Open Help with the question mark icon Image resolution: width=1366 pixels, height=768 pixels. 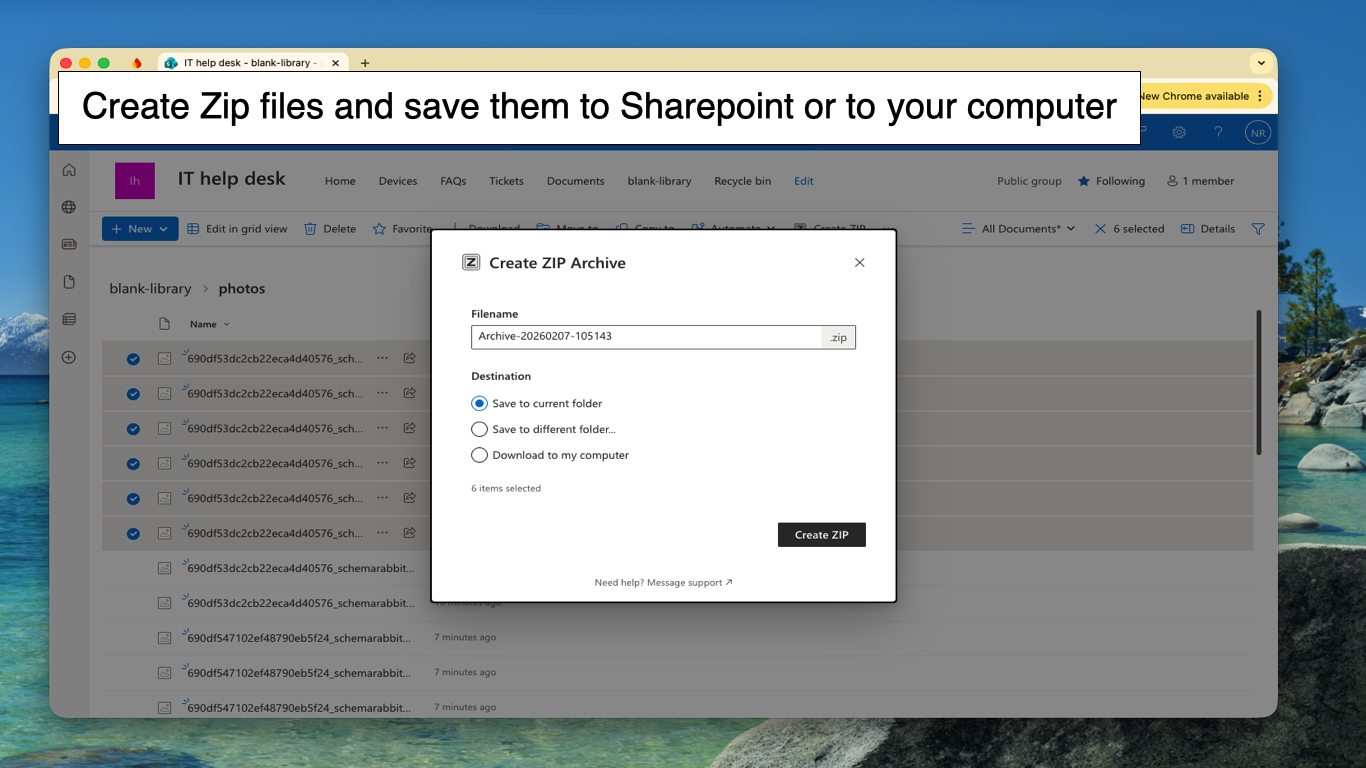tap(1218, 132)
